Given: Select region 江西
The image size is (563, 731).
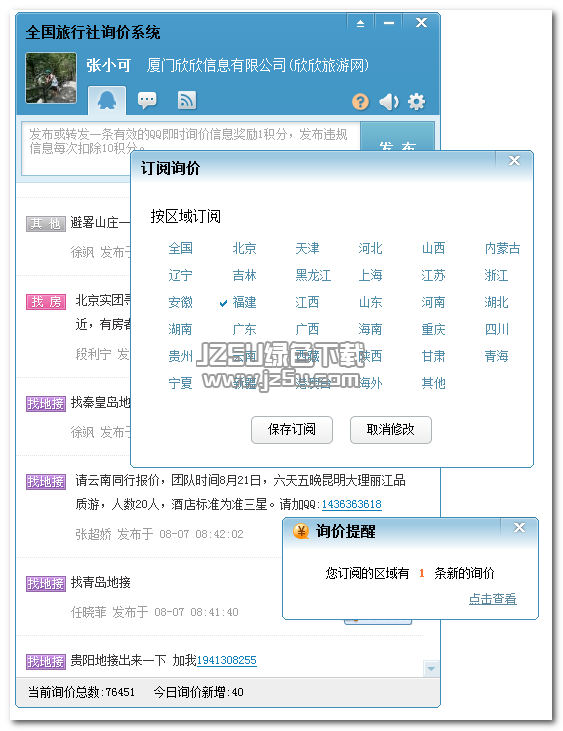Looking at the screenshot, I should [x=307, y=303].
